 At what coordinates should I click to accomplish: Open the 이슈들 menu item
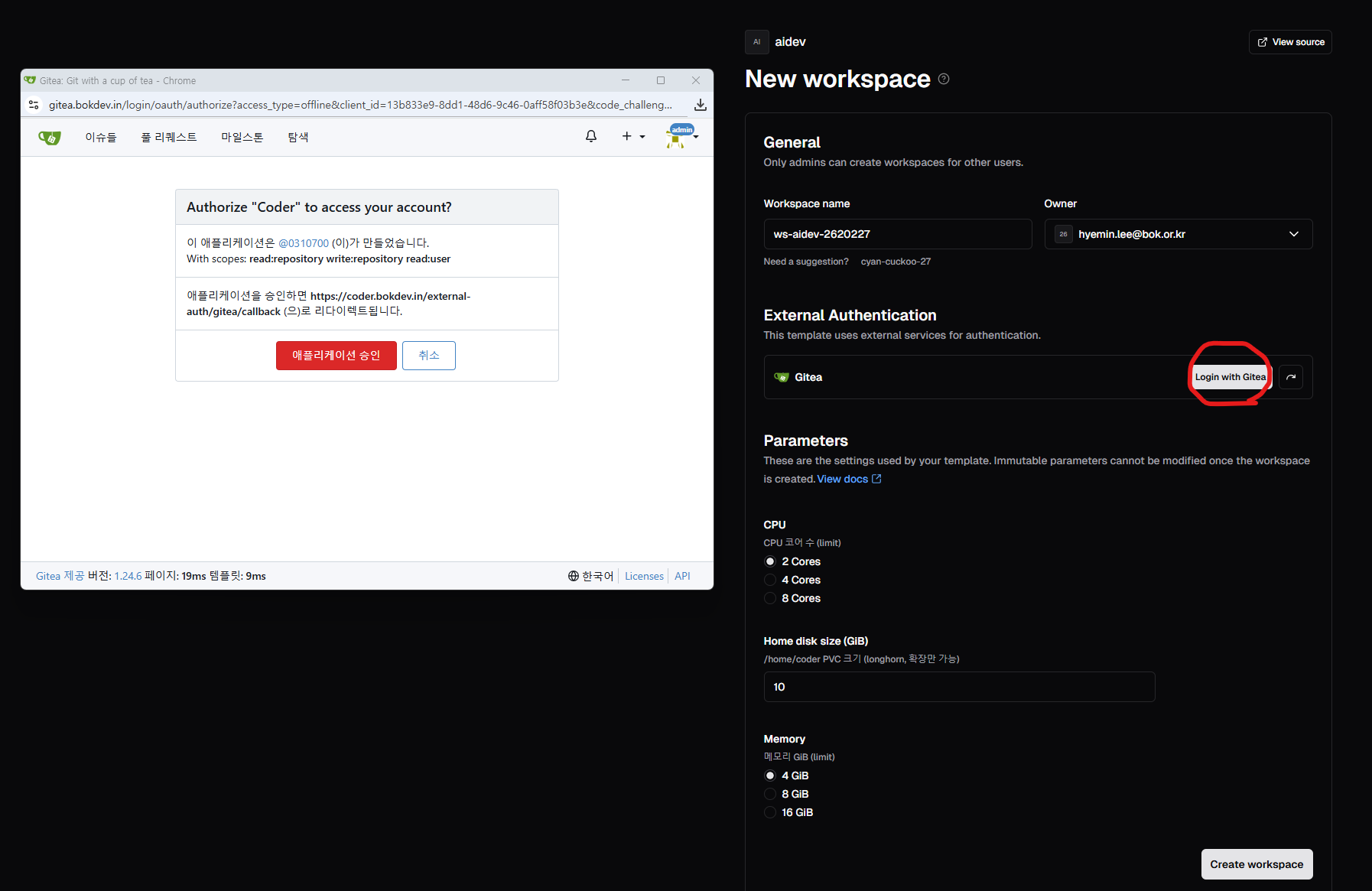pyautogui.click(x=101, y=137)
